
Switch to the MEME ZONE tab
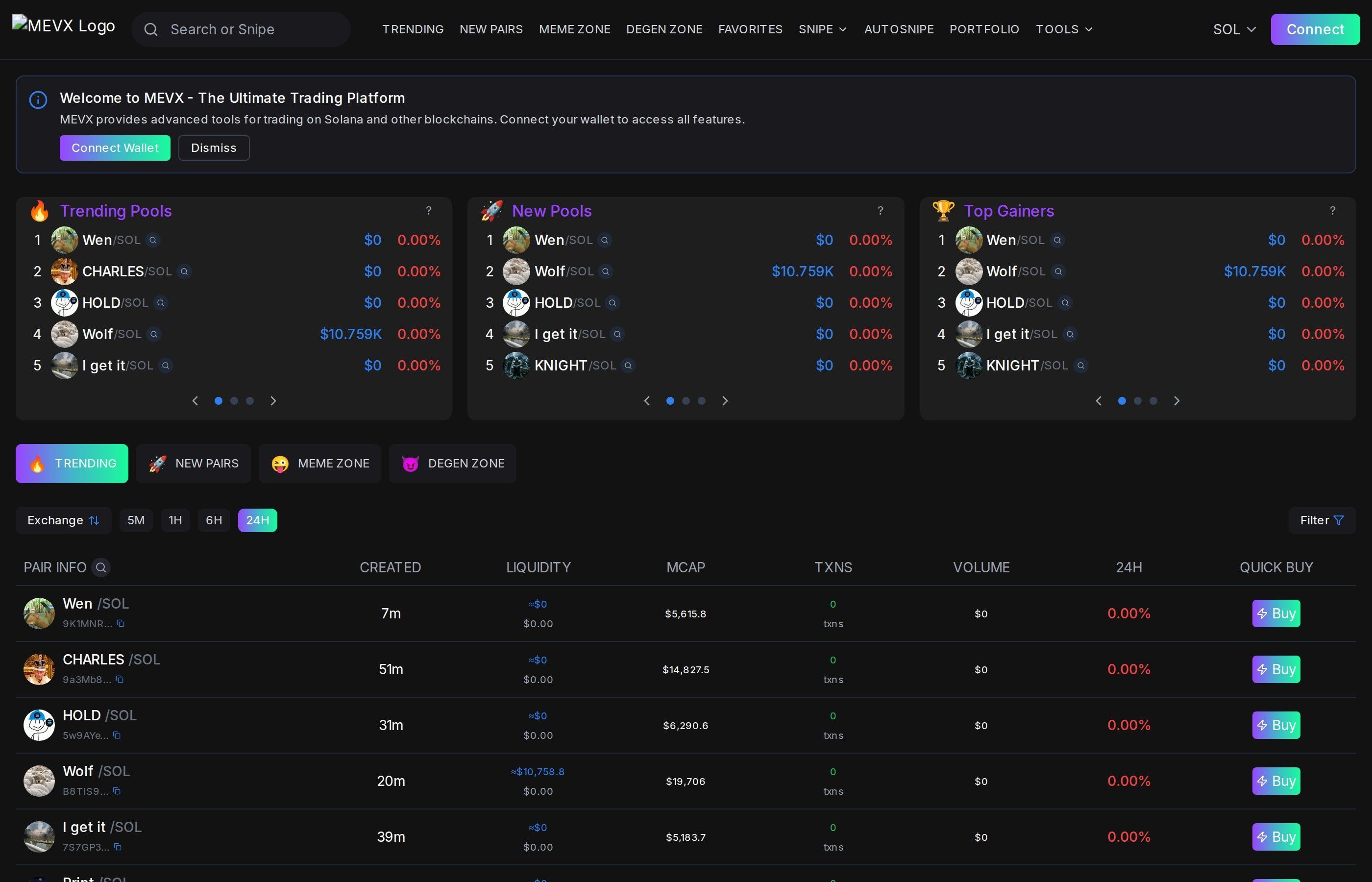coord(319,464)
